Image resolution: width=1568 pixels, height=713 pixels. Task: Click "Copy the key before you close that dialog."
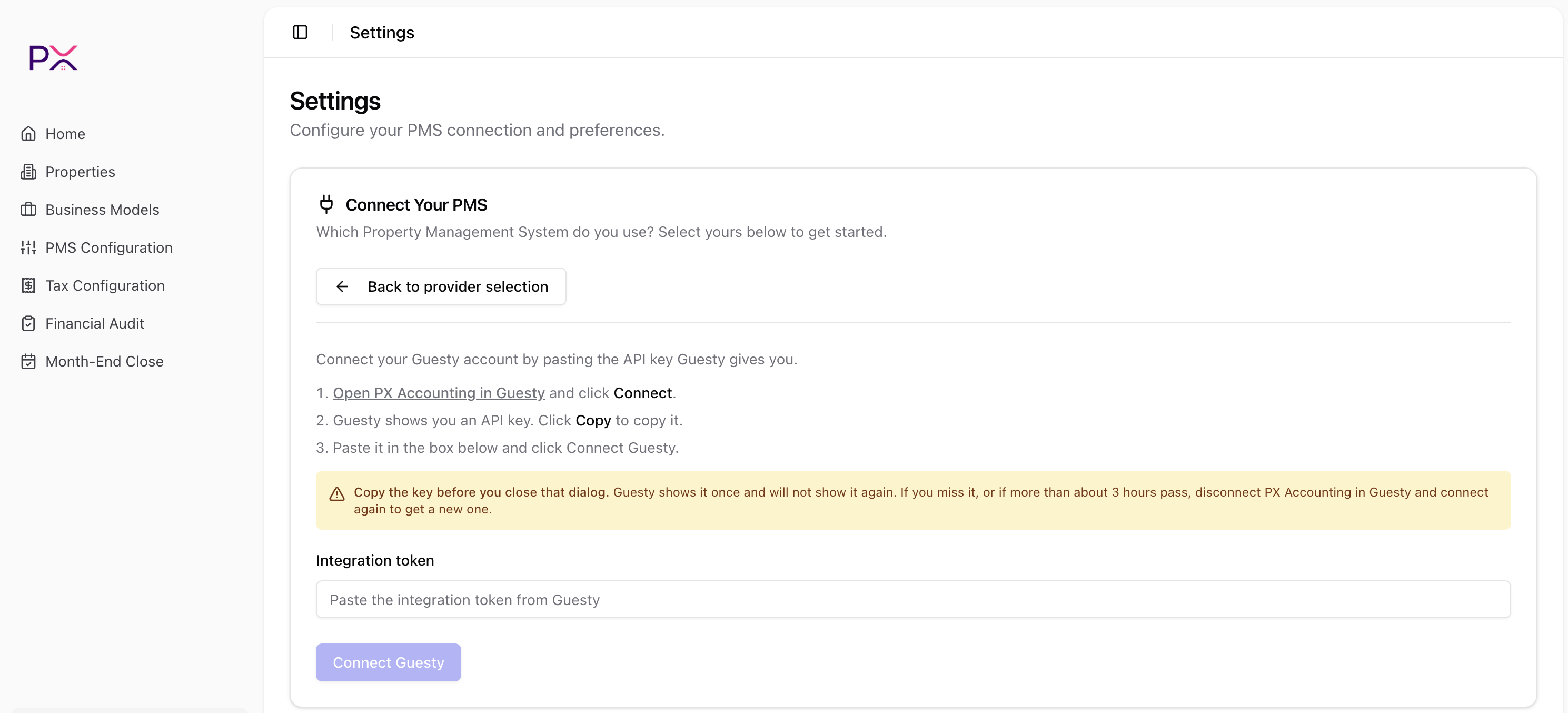pos(481,492)
